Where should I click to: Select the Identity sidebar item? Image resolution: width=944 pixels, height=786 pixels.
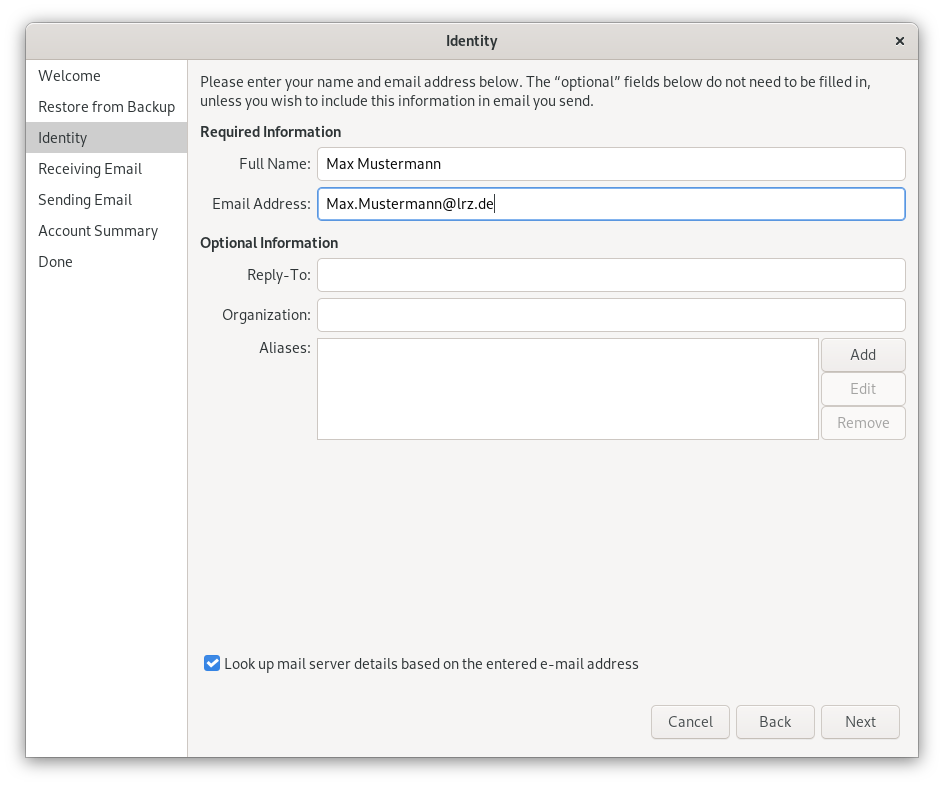[x=62, y=138]
